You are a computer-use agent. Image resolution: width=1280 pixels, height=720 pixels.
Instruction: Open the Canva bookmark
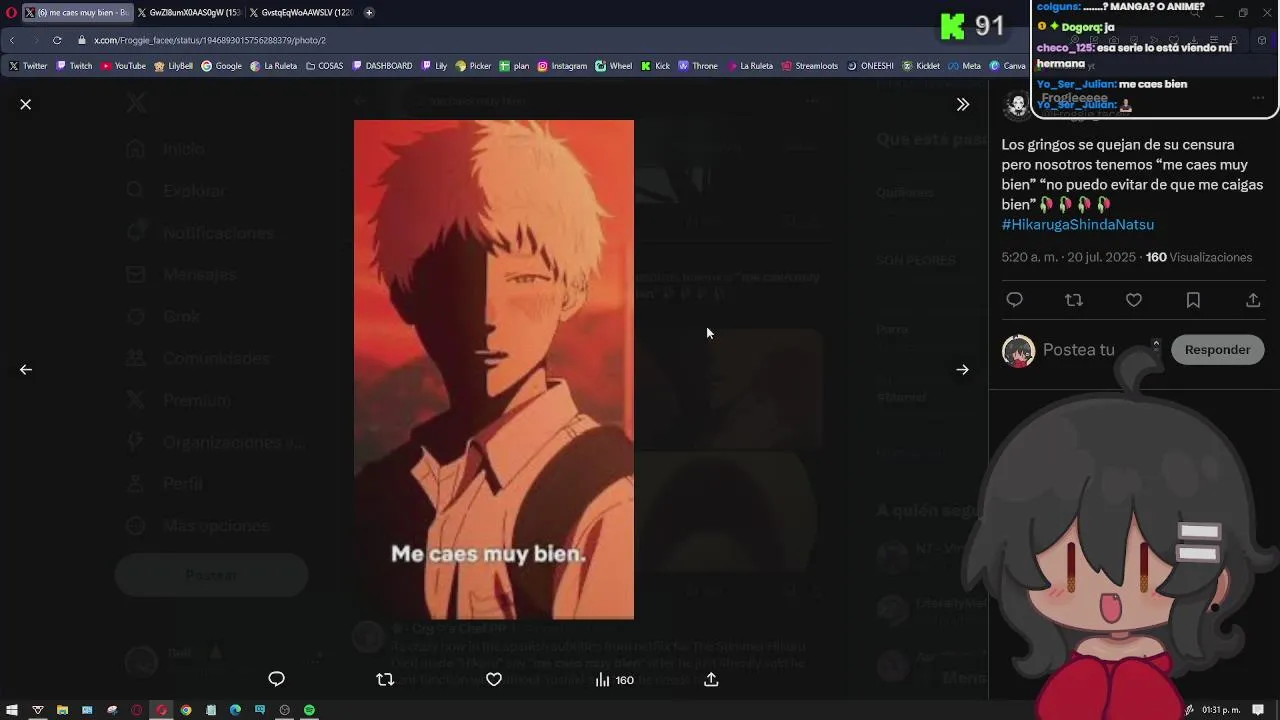tap(1007, 66)
